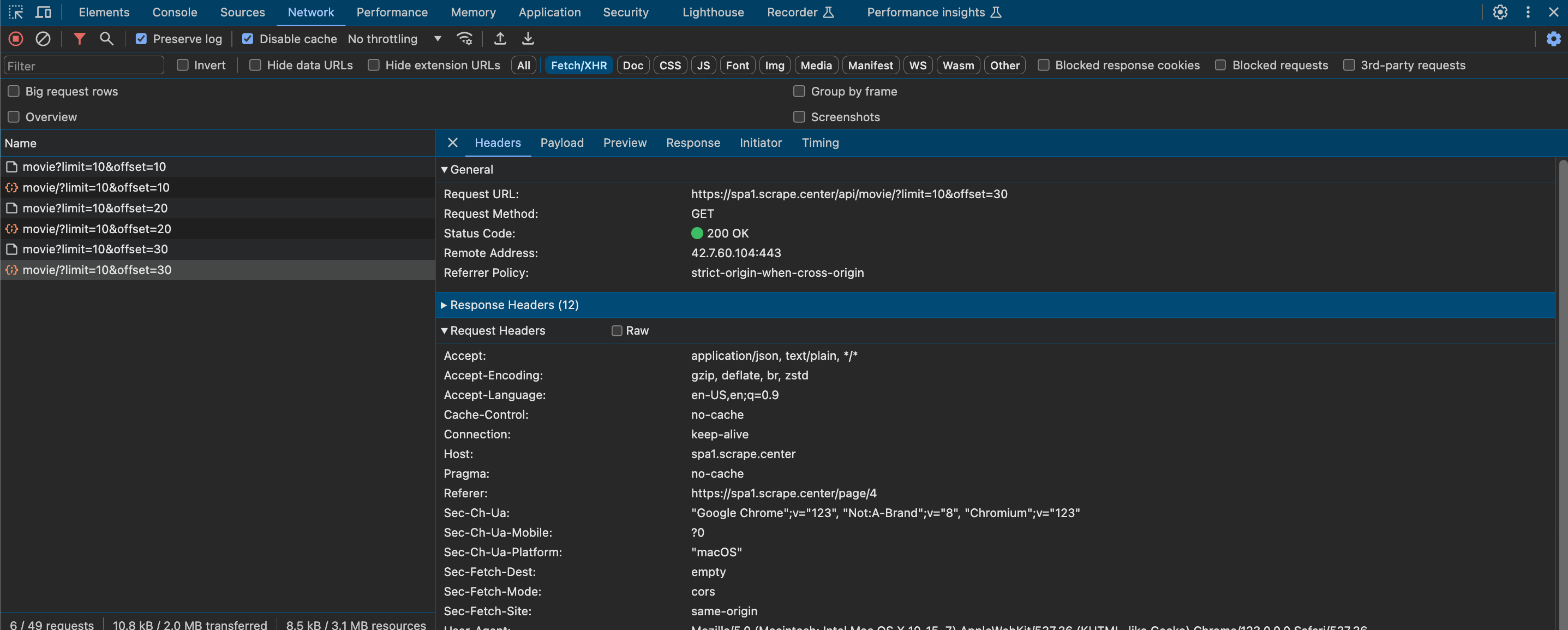Clear the network log
This screenshot has width=1568, height=630.
(x=43, y=39)
